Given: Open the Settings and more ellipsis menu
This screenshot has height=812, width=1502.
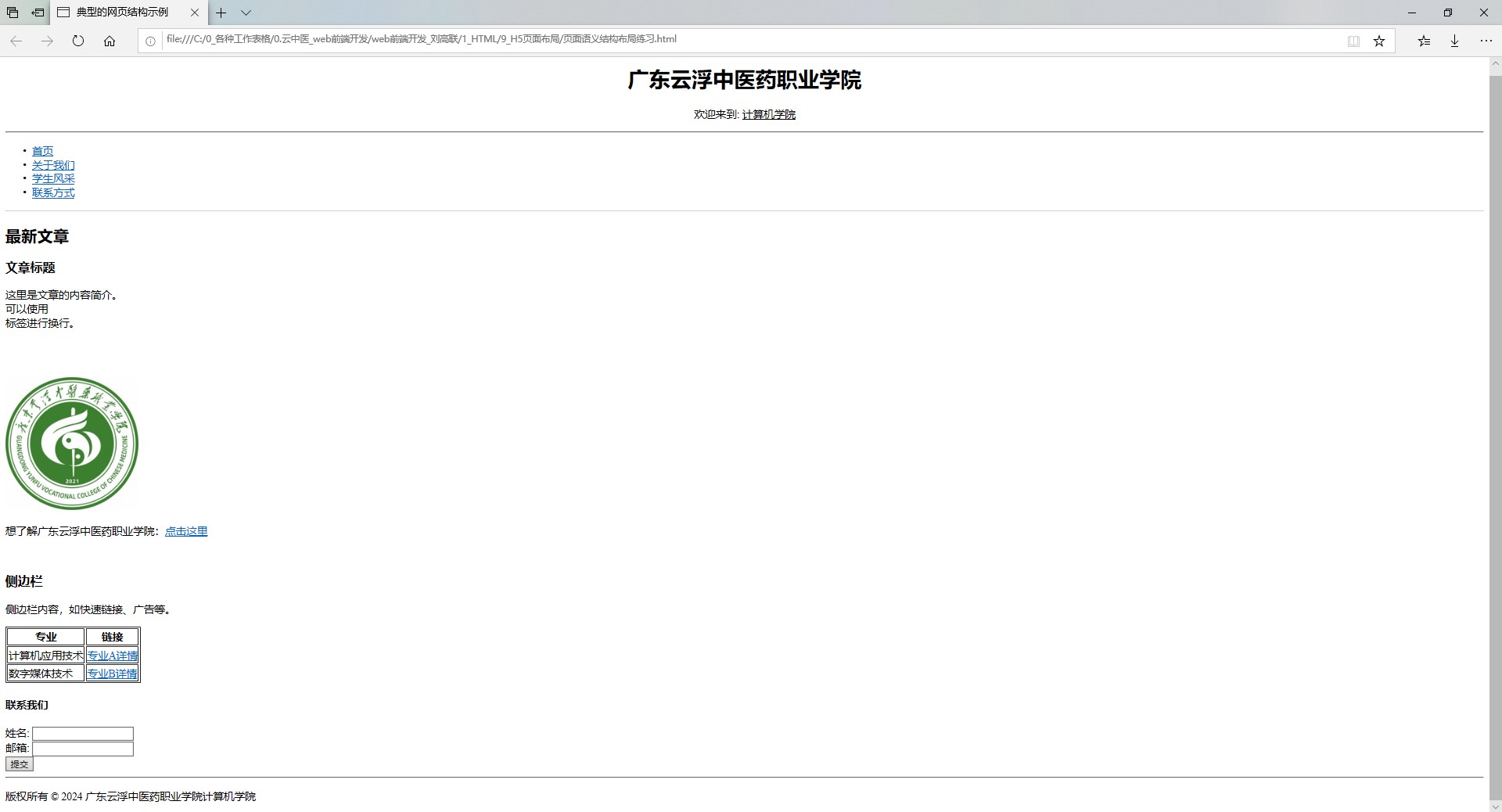Looking at the screenshot, I should point(1486,41).
